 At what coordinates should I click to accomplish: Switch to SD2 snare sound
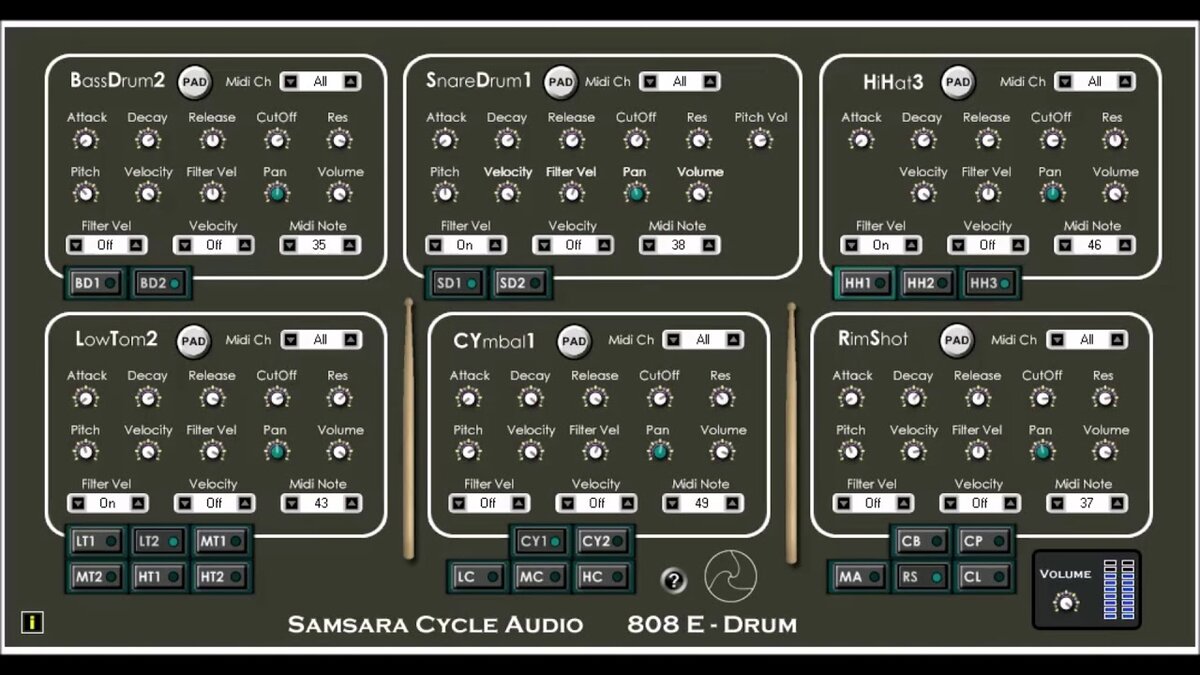[520, 283]
